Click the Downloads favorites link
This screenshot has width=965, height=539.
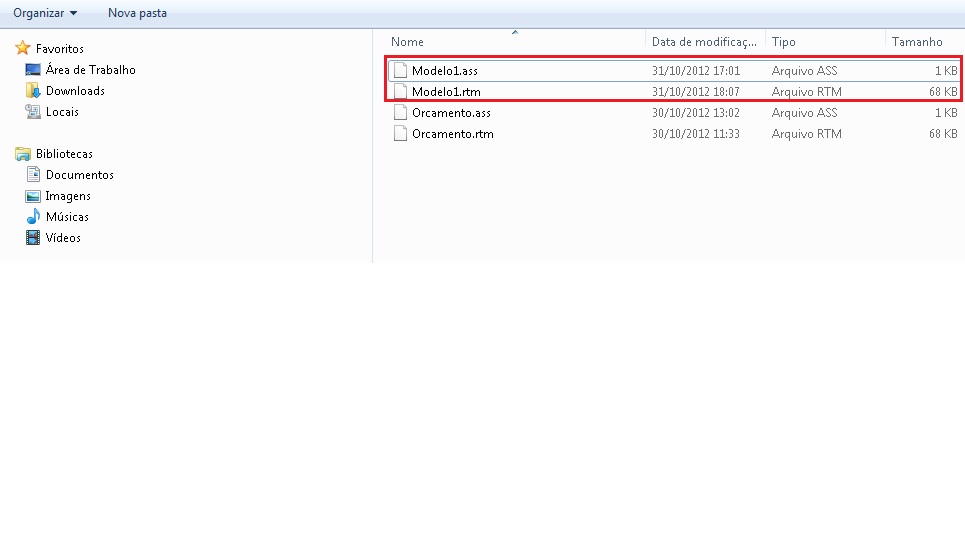coord(75,90)
